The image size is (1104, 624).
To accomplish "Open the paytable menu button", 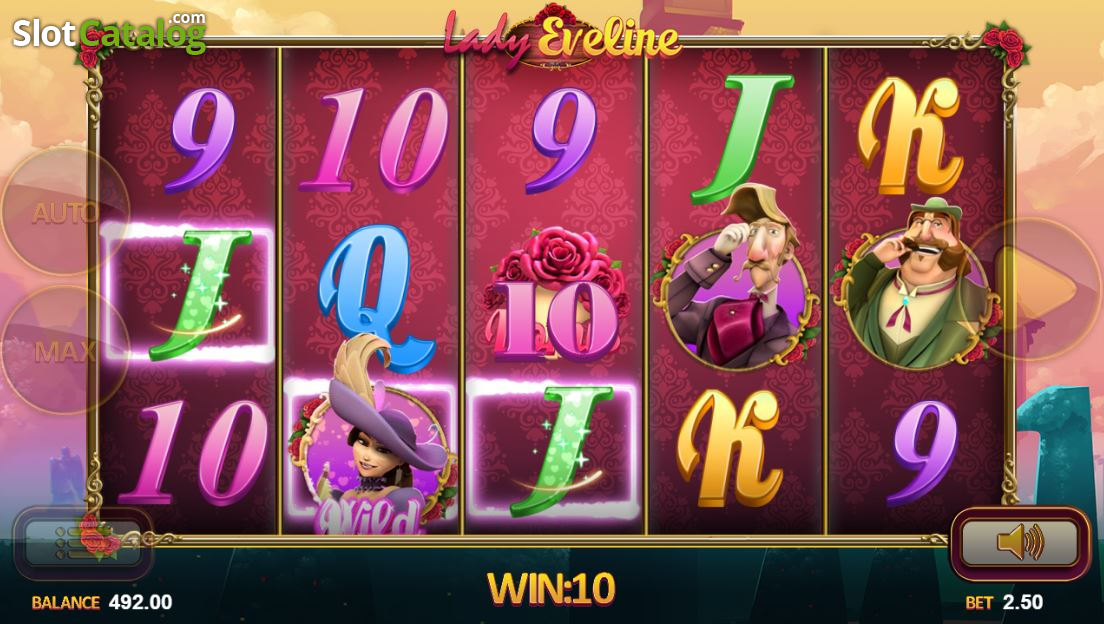I will click(83, 542).
